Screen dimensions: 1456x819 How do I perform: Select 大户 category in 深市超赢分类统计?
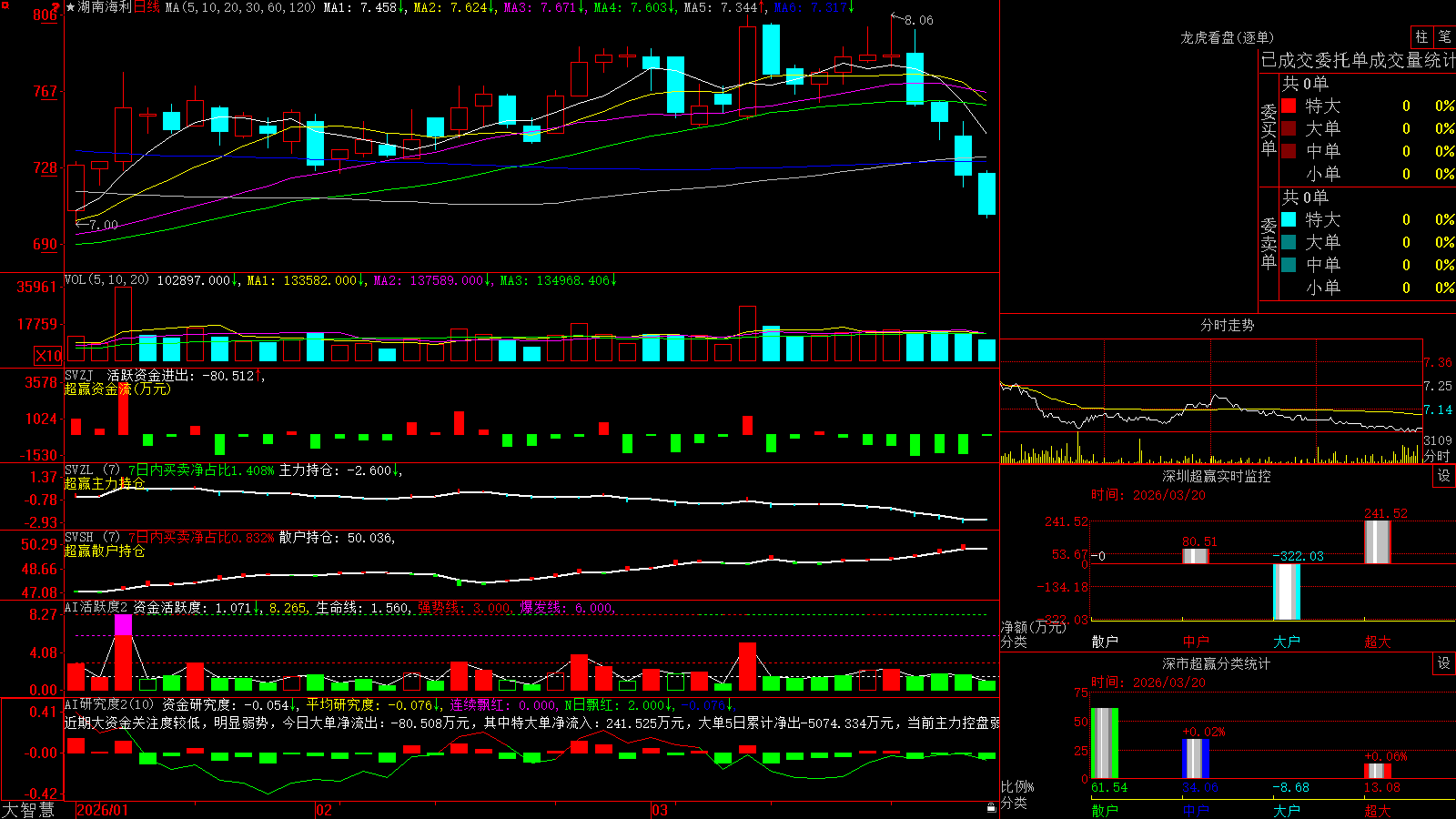pos(1287,810)
